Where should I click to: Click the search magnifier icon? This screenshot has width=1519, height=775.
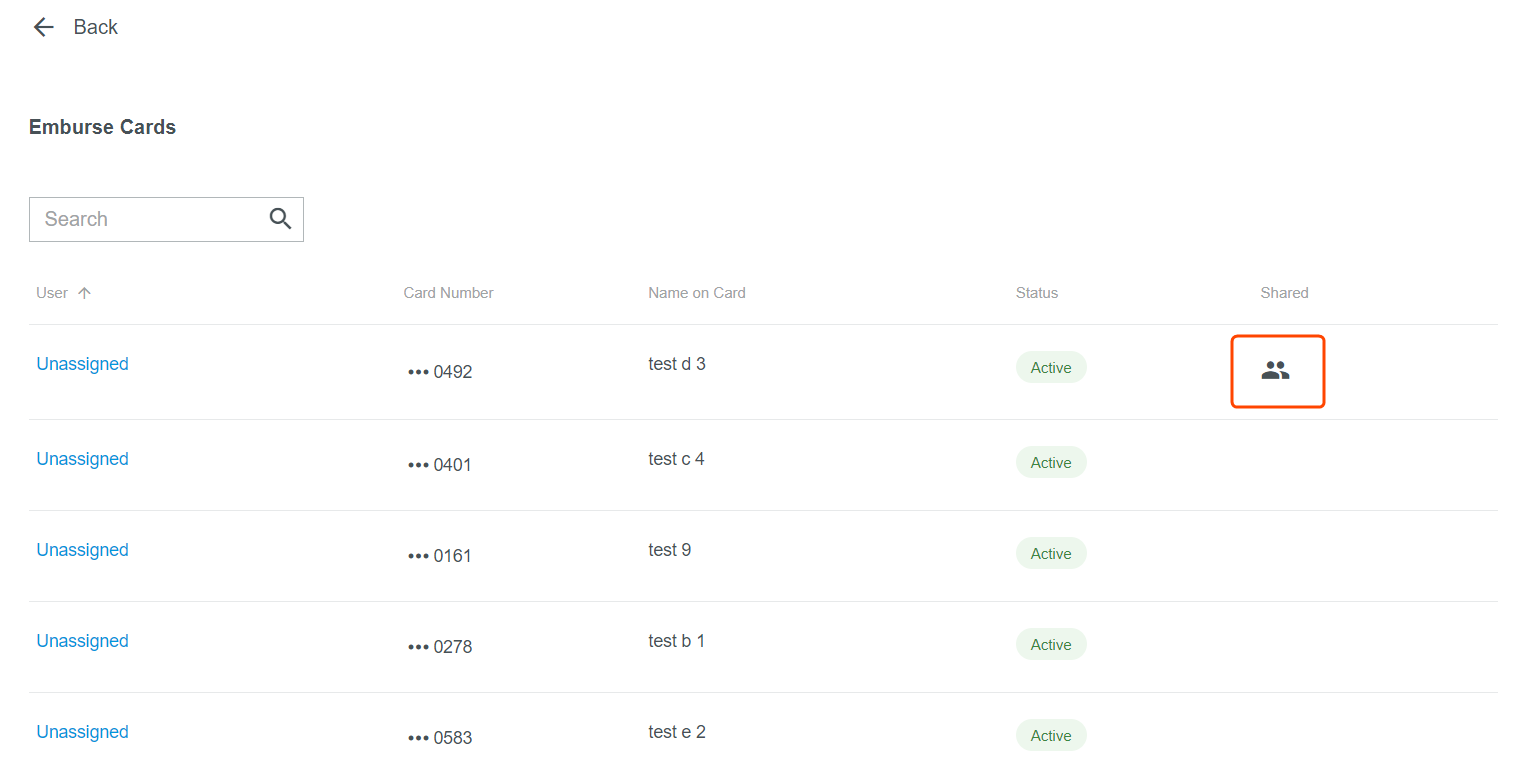click(x=281, y=219)
